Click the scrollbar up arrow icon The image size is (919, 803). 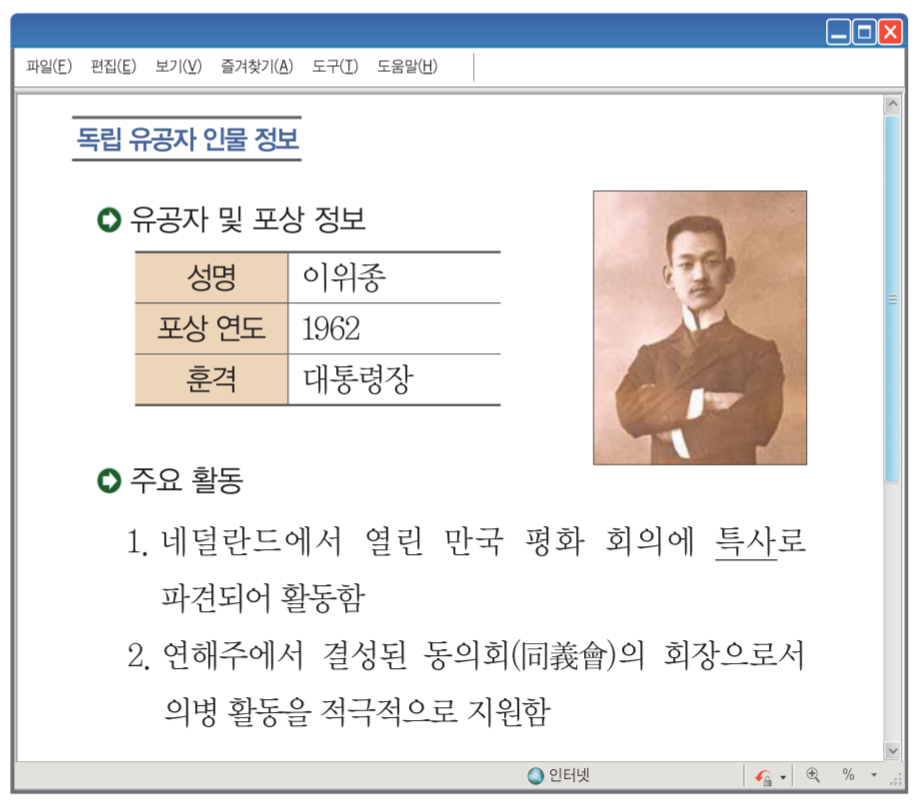(892, 101)
